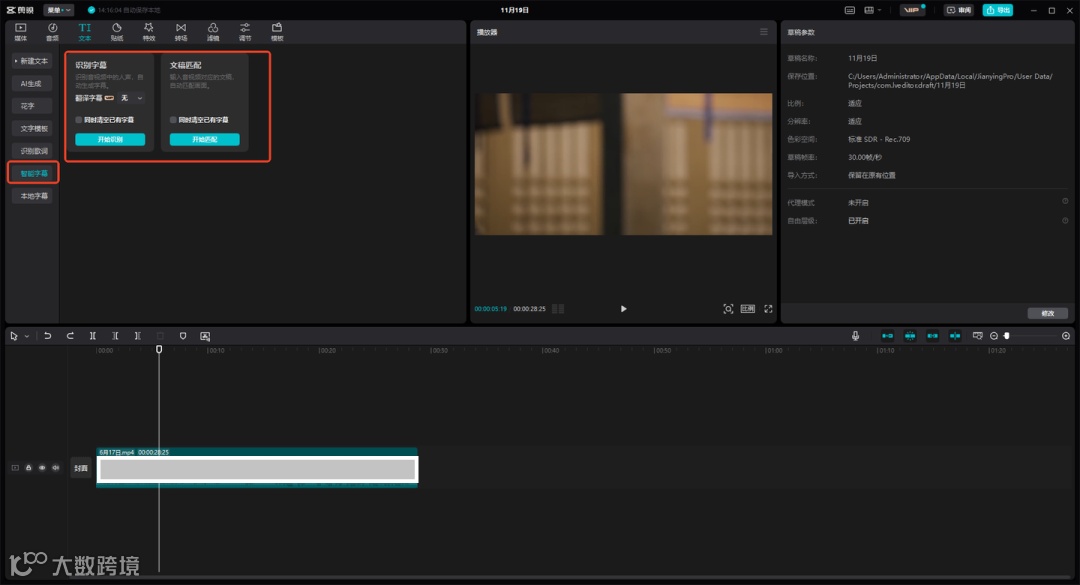Select the 6月17日.mp4 clip on timeline

257,468
